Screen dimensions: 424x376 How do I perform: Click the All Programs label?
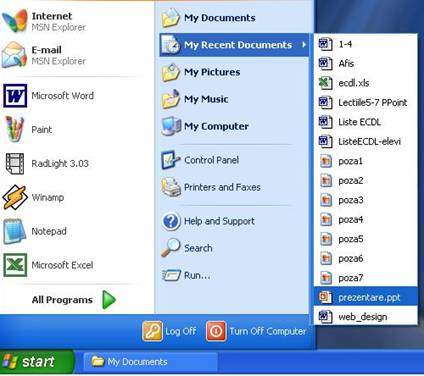click(x=62, y=300)
